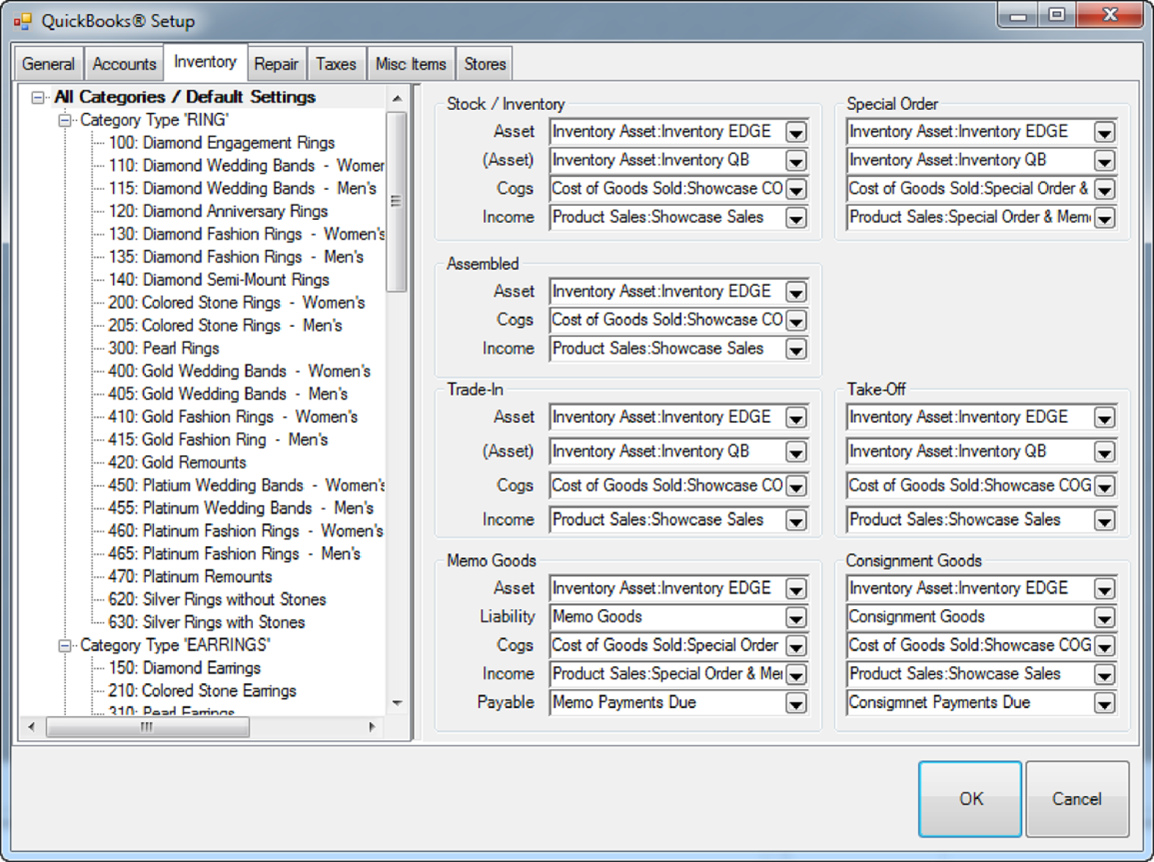
Task: Open the Take-Off Cogs dropdown
Action: [1104, 487]
